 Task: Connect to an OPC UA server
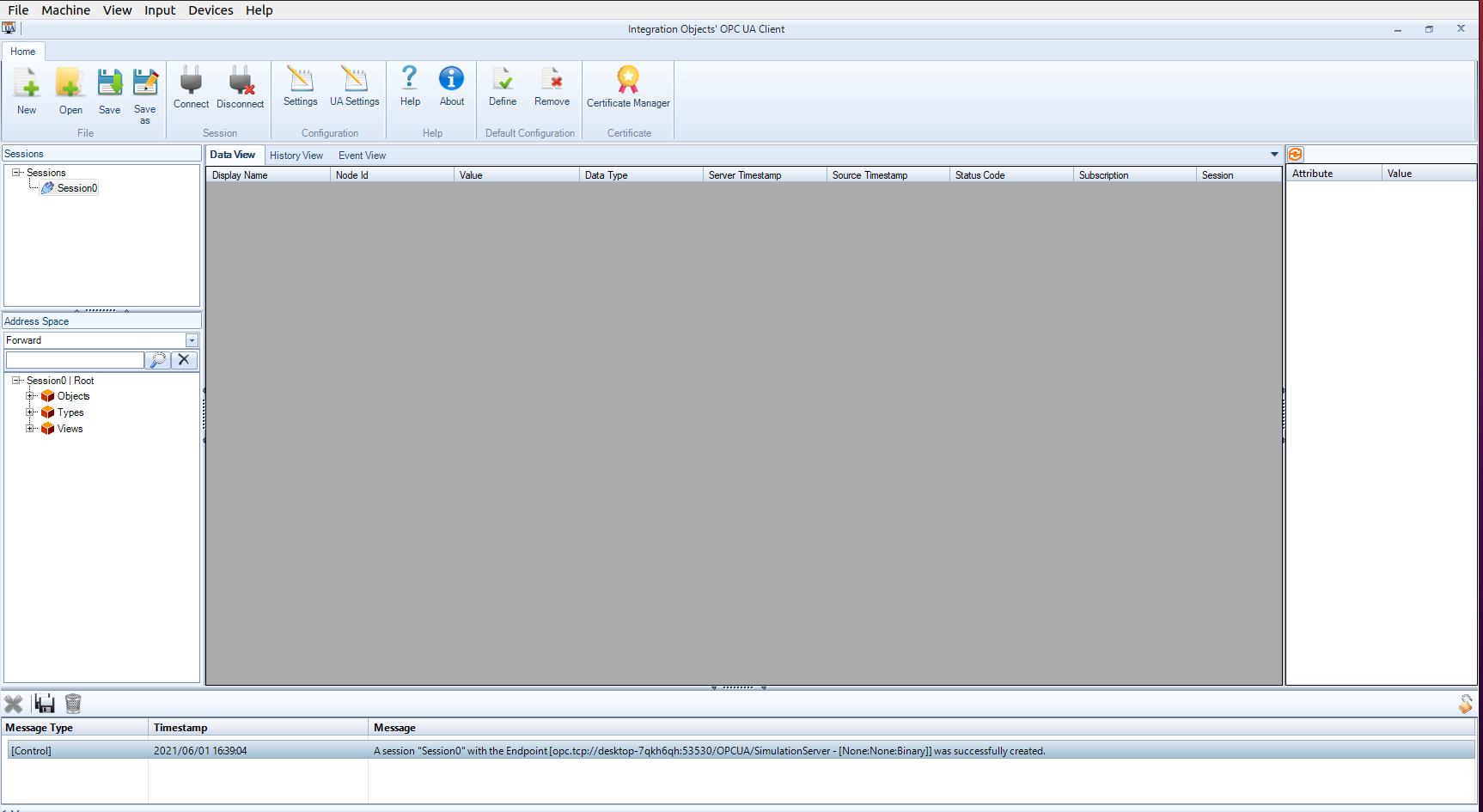pyautogui.click(x=191, y=88)
